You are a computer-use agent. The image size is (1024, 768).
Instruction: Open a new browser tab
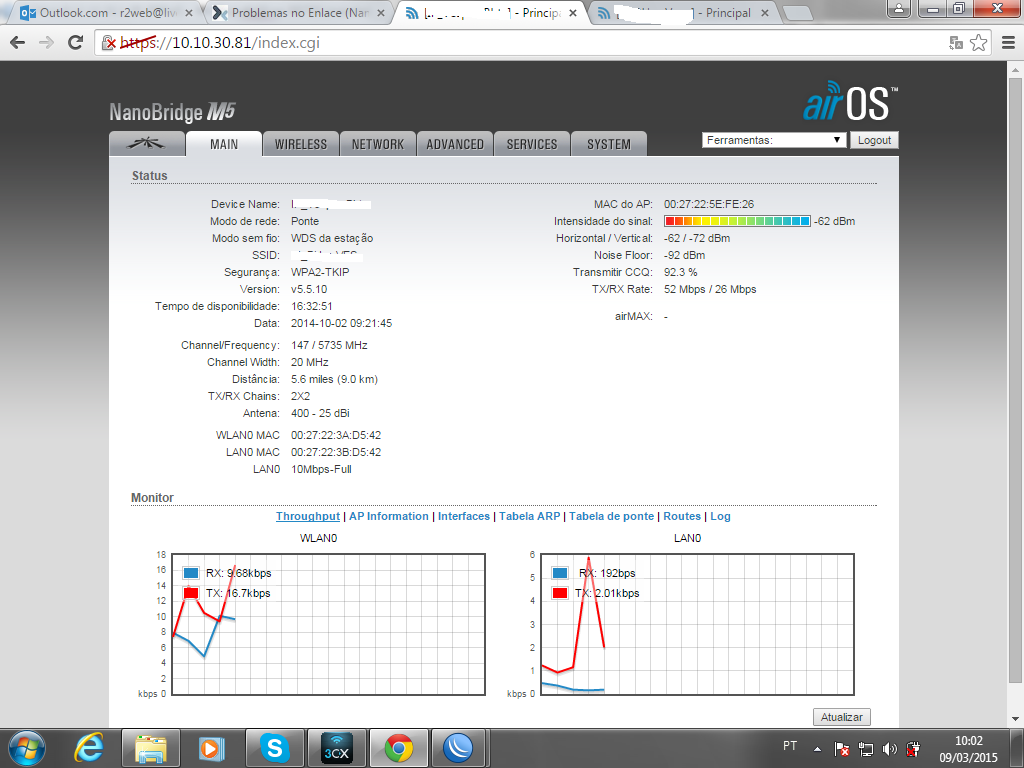pos(797,13)
